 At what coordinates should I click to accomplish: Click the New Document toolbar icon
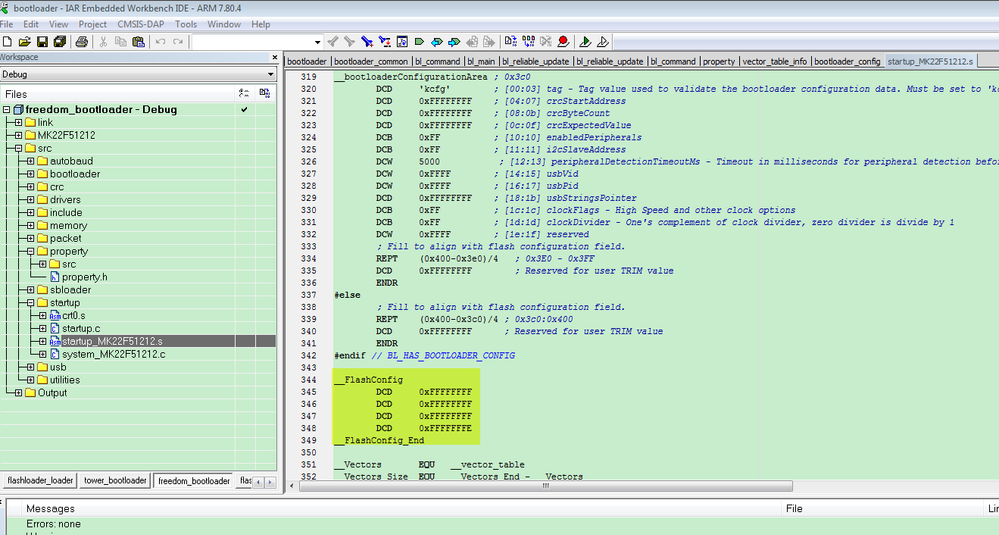7,42
